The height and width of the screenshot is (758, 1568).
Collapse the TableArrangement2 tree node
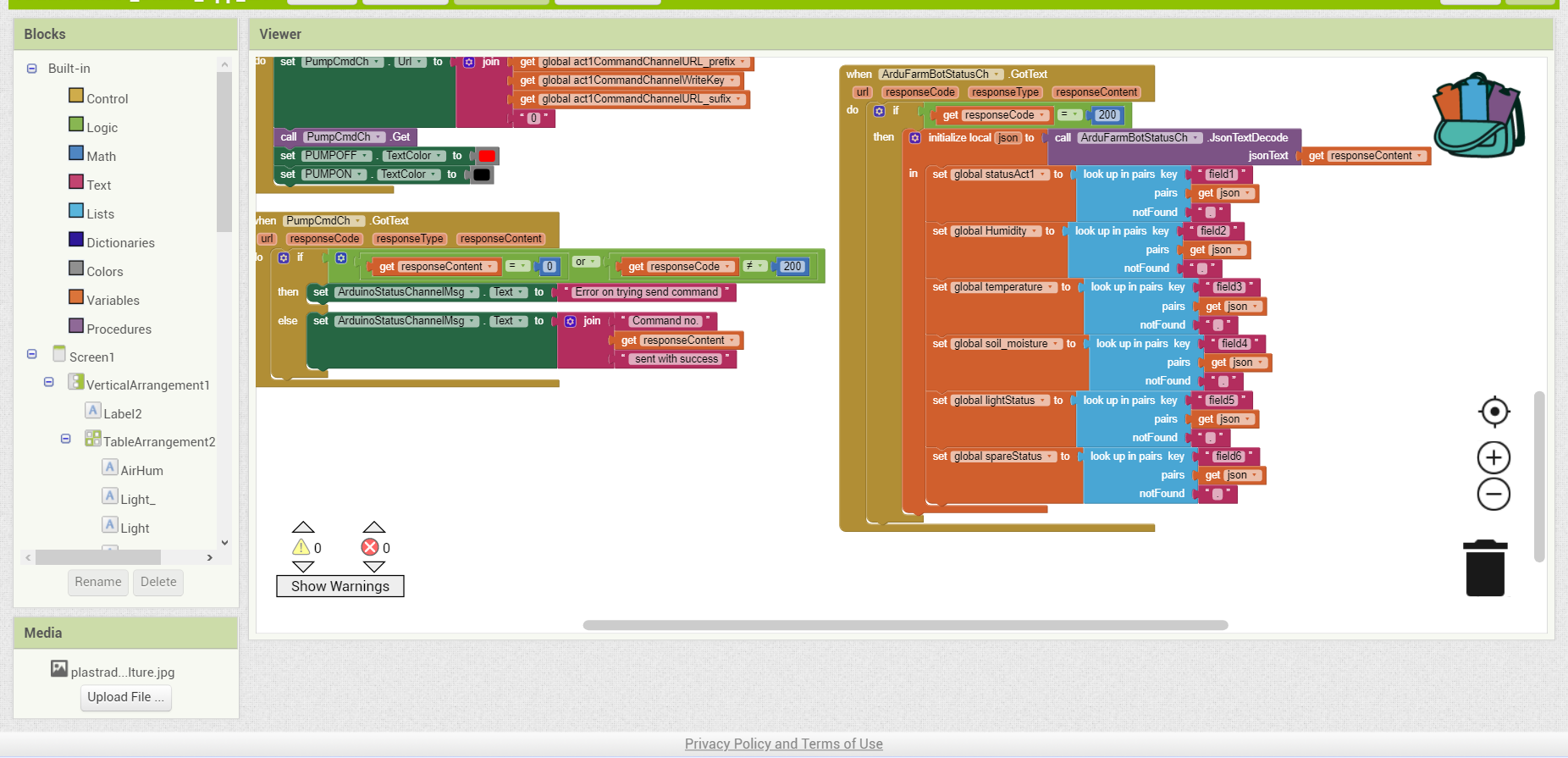point(66,439)
